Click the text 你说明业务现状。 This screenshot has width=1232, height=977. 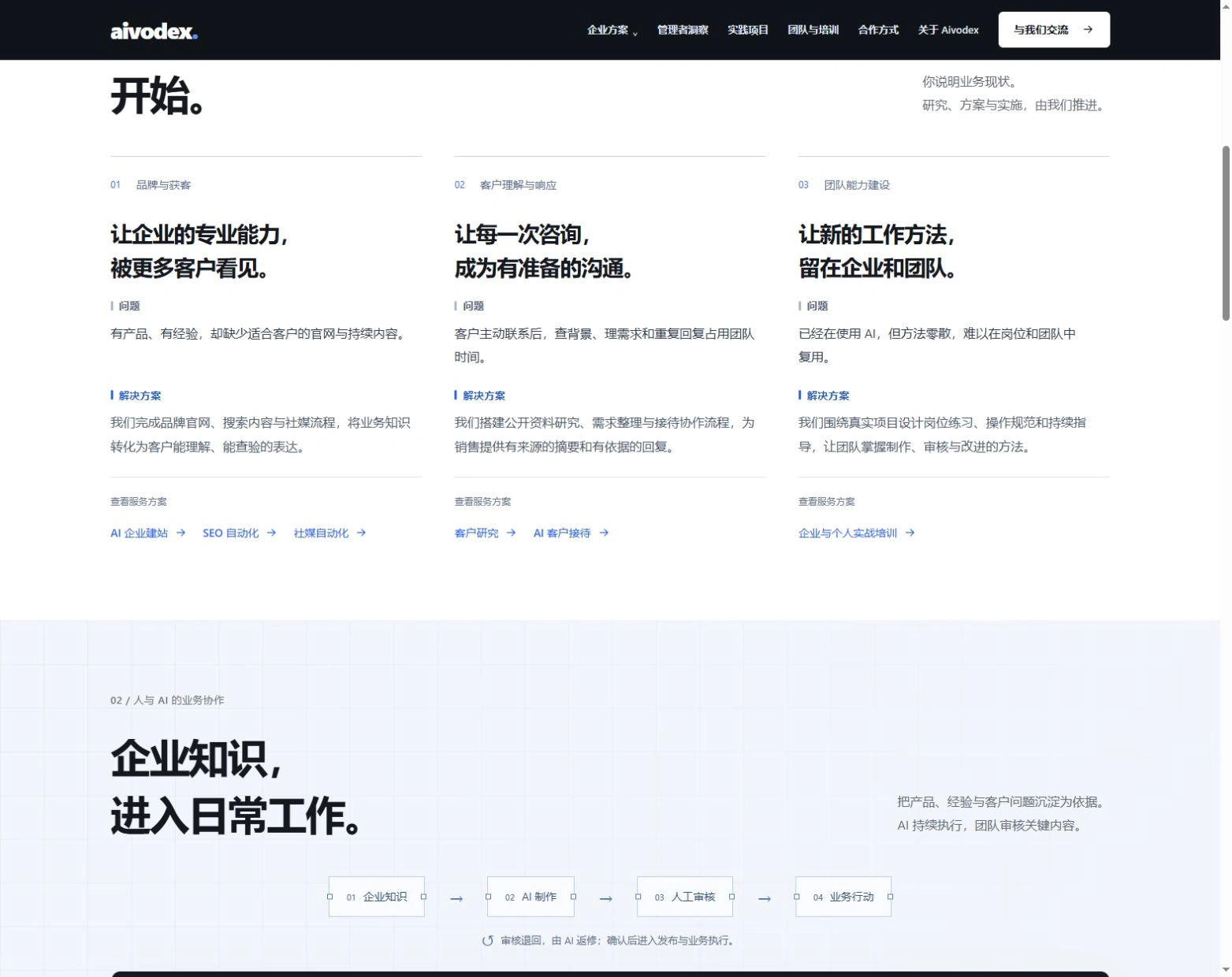tap(971, 82)
